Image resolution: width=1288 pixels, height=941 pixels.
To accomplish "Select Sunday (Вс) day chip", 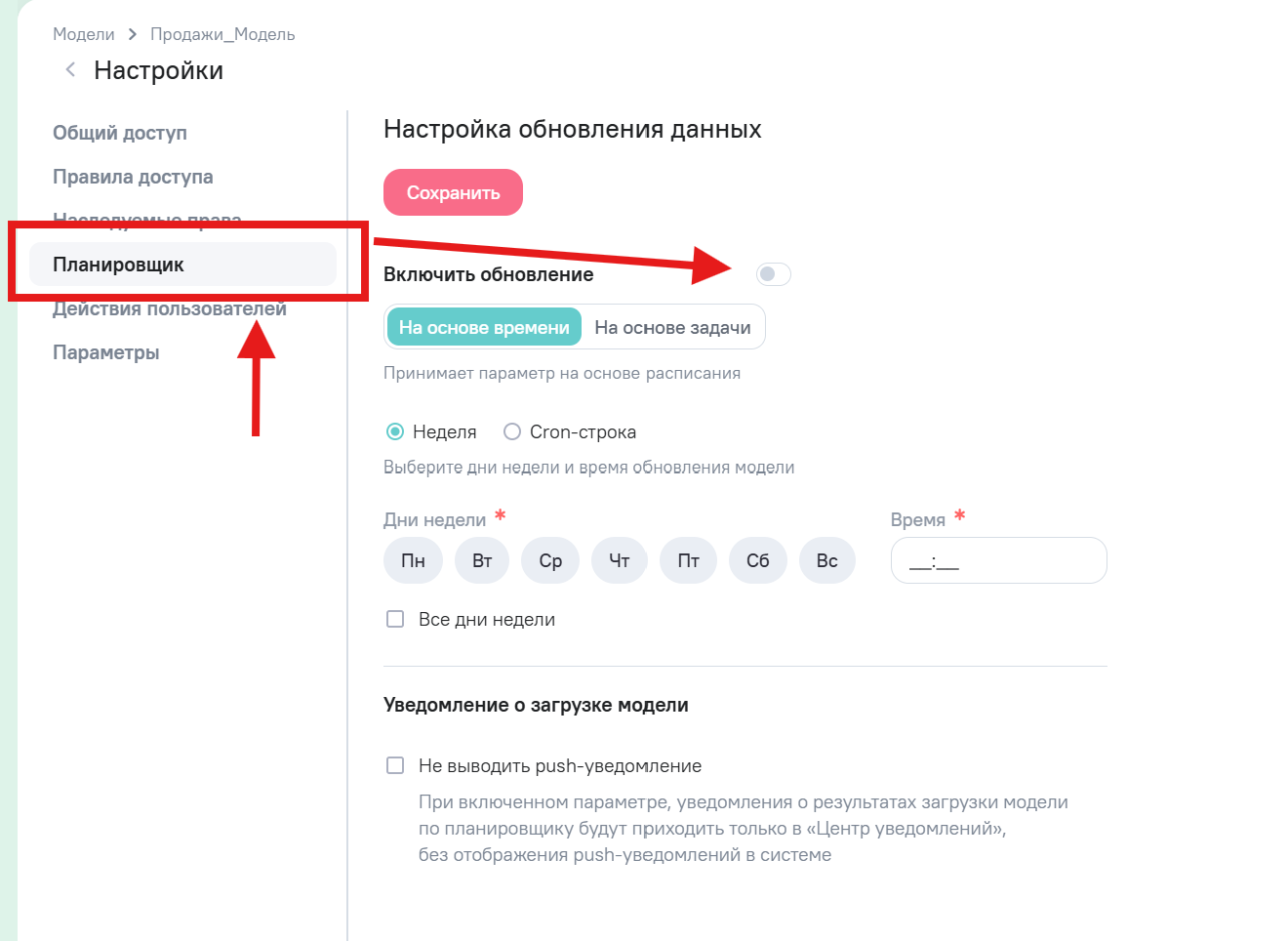I will [827, 560].
